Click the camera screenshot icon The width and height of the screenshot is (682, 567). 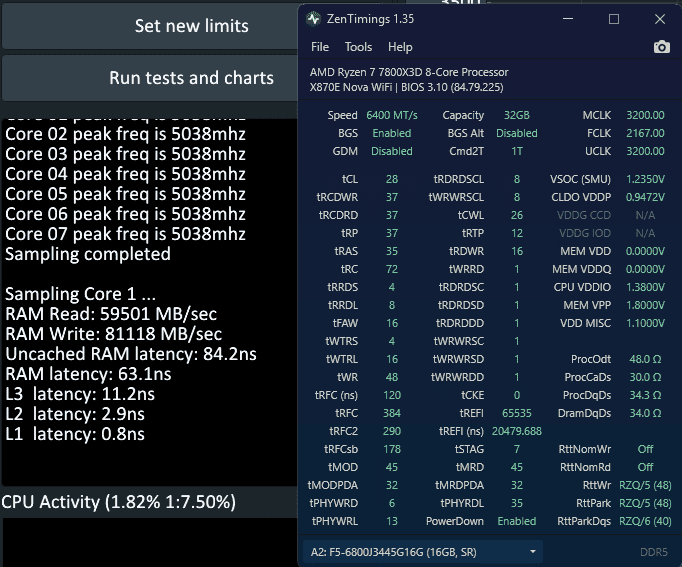coord(661,47)
